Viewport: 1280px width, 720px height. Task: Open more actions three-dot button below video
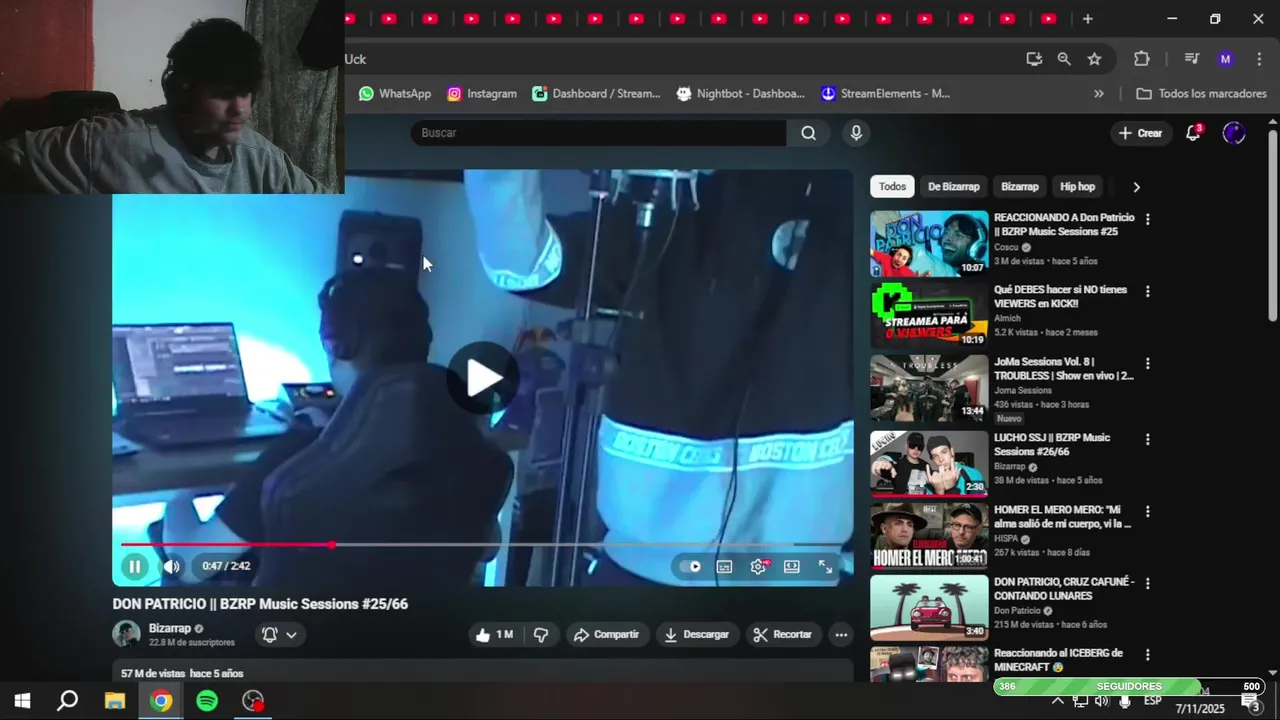pyautogui.click(x=841, y=634)
